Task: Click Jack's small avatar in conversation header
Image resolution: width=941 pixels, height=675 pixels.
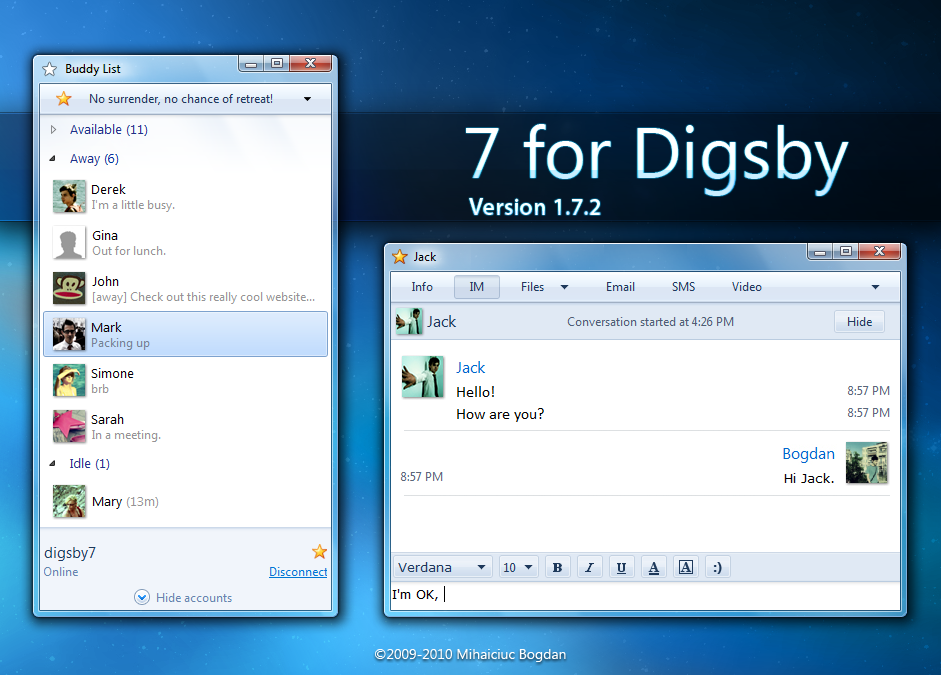Action: point(409,322)
